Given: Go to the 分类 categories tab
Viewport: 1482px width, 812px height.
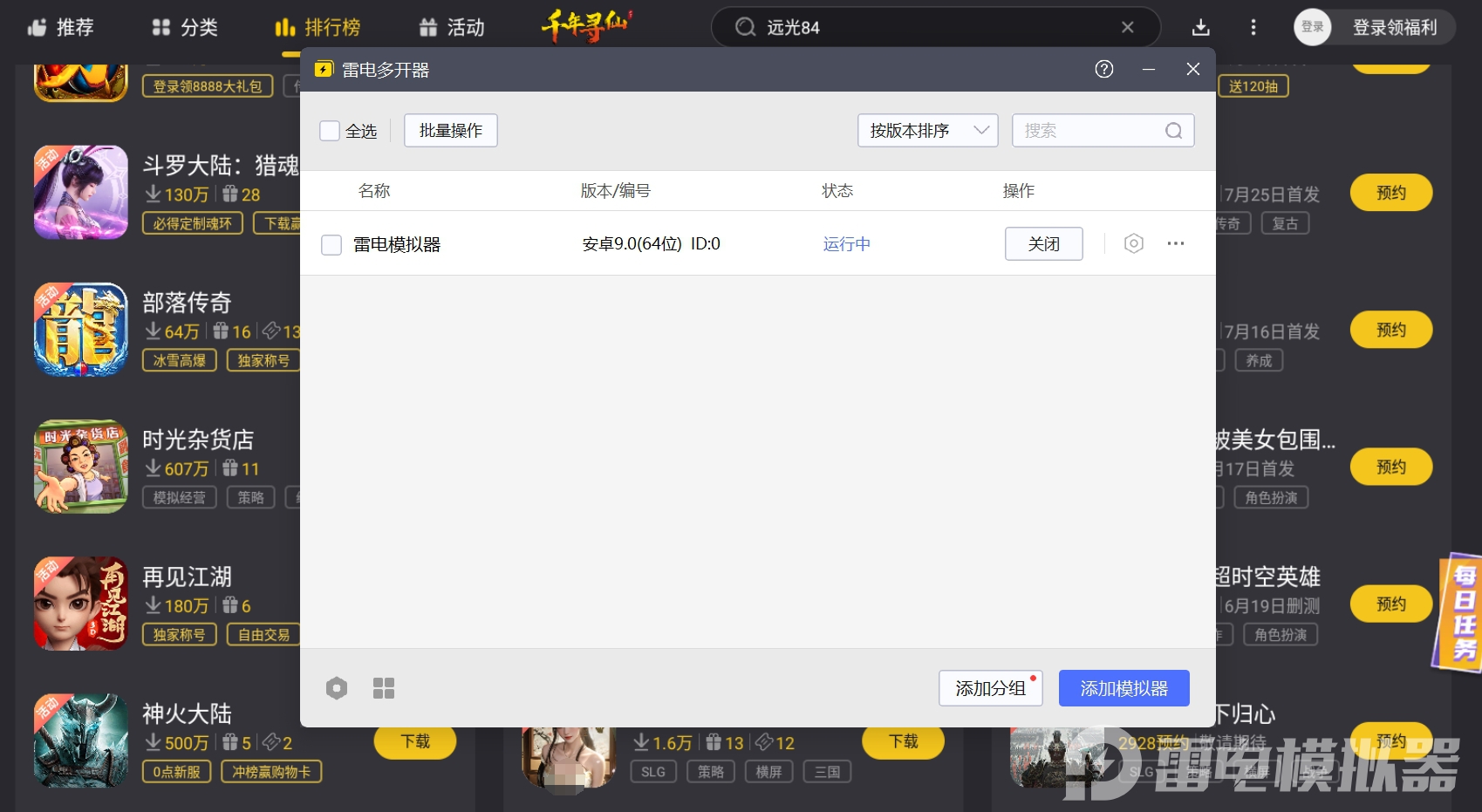Looking at the screenshot, I should click(184, 27).
